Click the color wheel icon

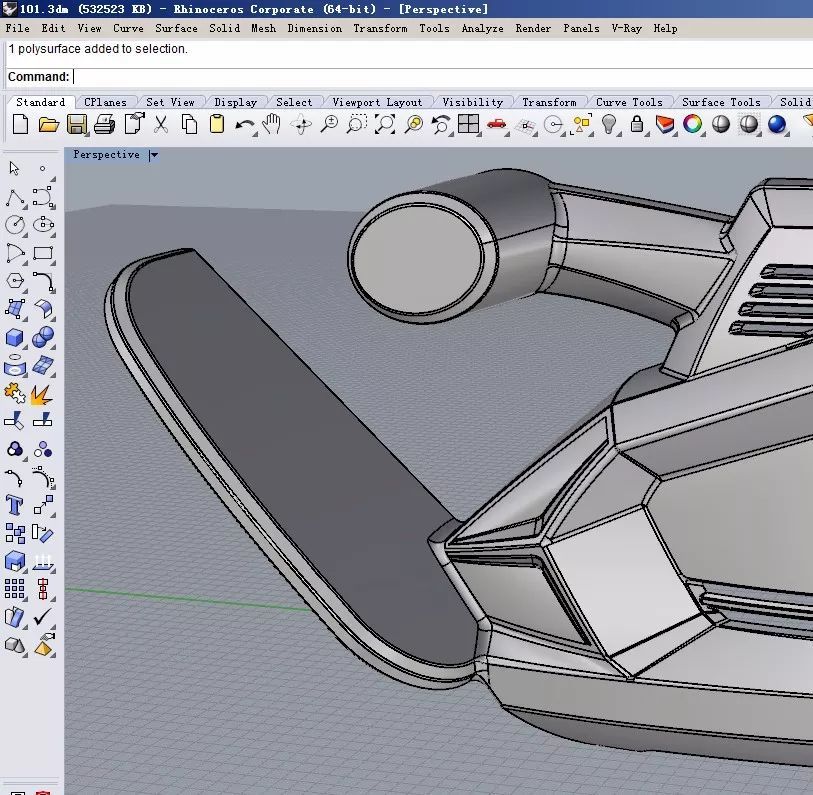click(x=692, y=125)
